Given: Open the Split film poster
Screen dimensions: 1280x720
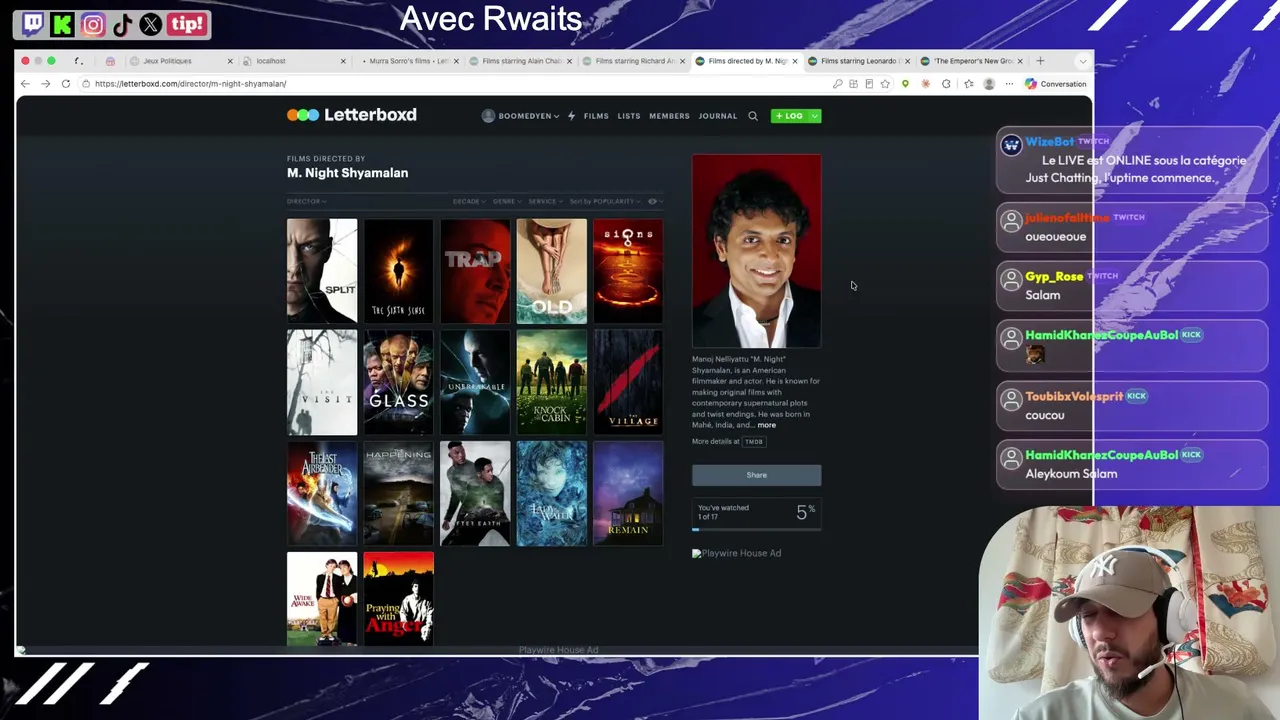Looking at the screenshot, I should (322, 271).
